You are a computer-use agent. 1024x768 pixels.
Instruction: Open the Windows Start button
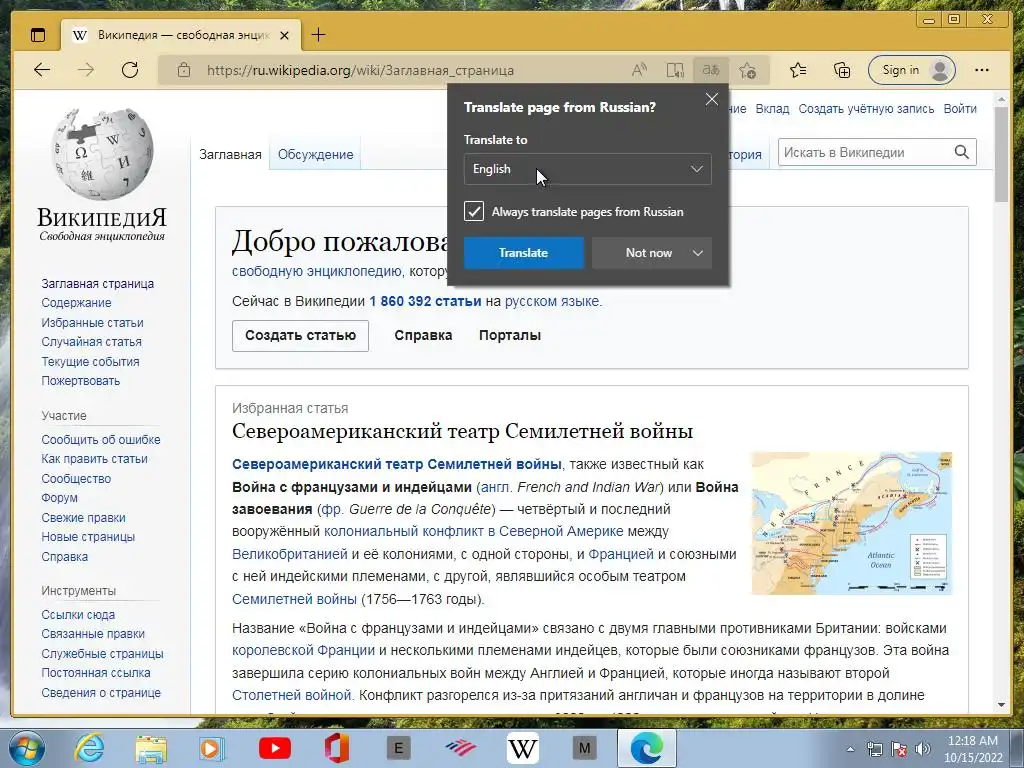(x=26, y=748)
